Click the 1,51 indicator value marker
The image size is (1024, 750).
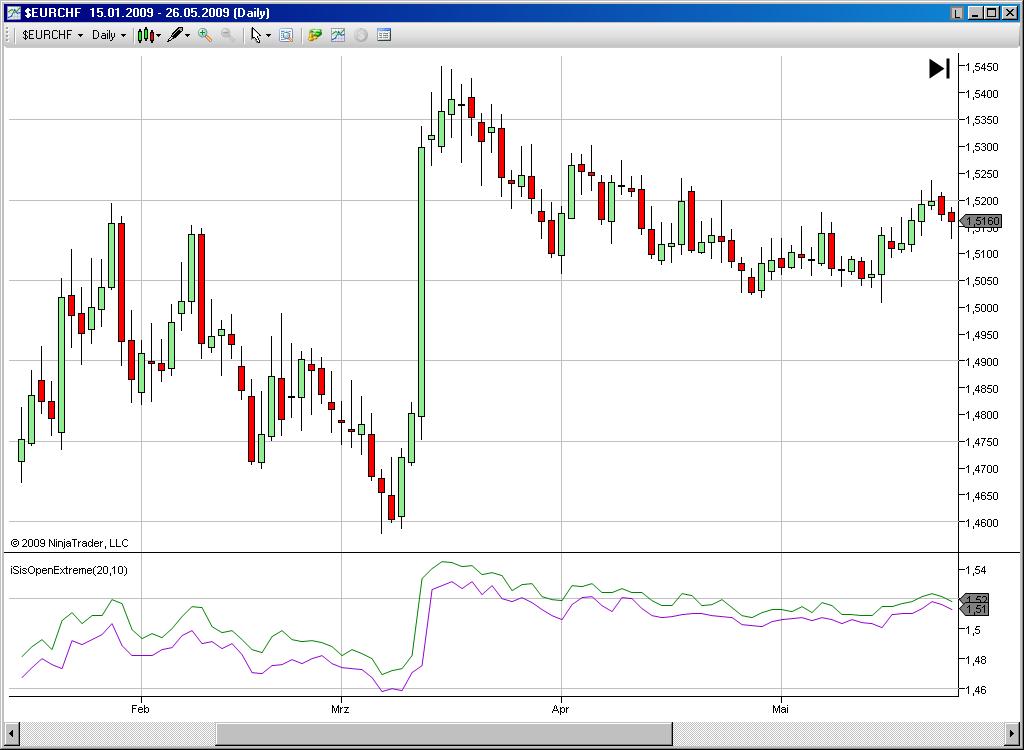click(976, 610)
